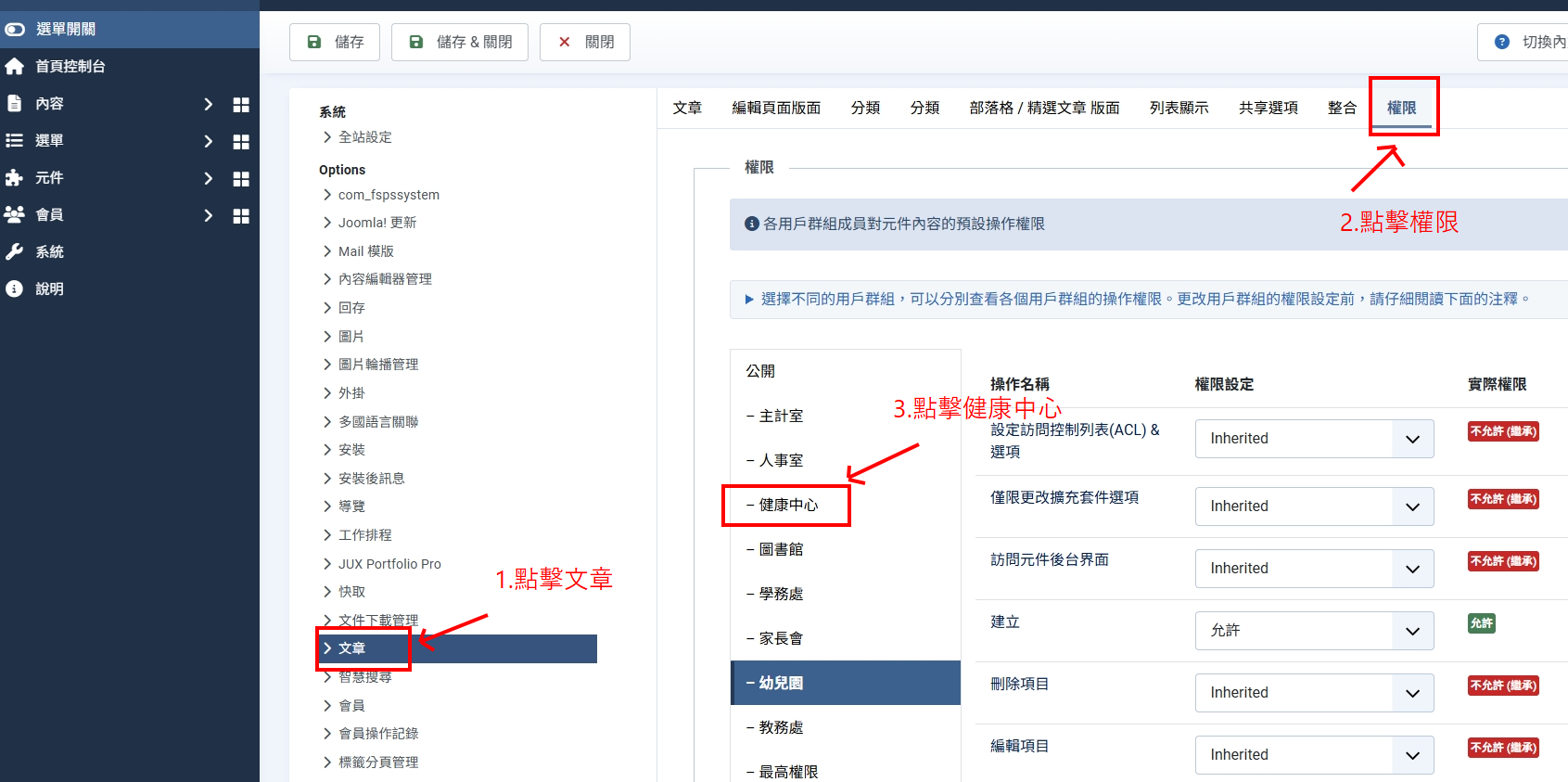Viewport: 1568px width, 782px height.
Task: Open JUX Portfolio Pro options
Action: click(x=389, y=564)
